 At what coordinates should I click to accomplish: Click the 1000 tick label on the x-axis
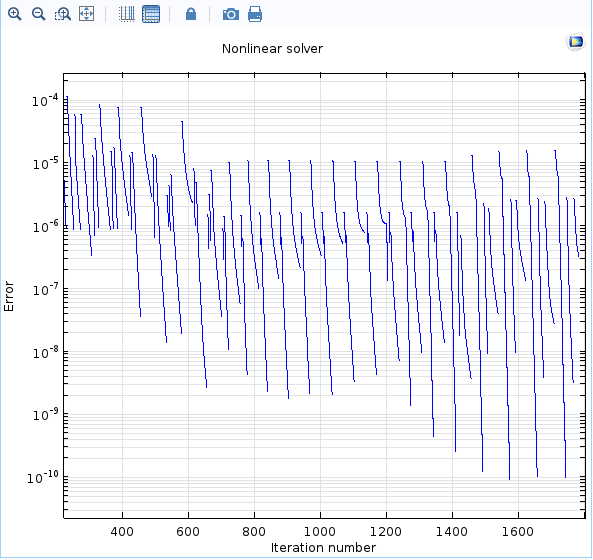point(320,532)
